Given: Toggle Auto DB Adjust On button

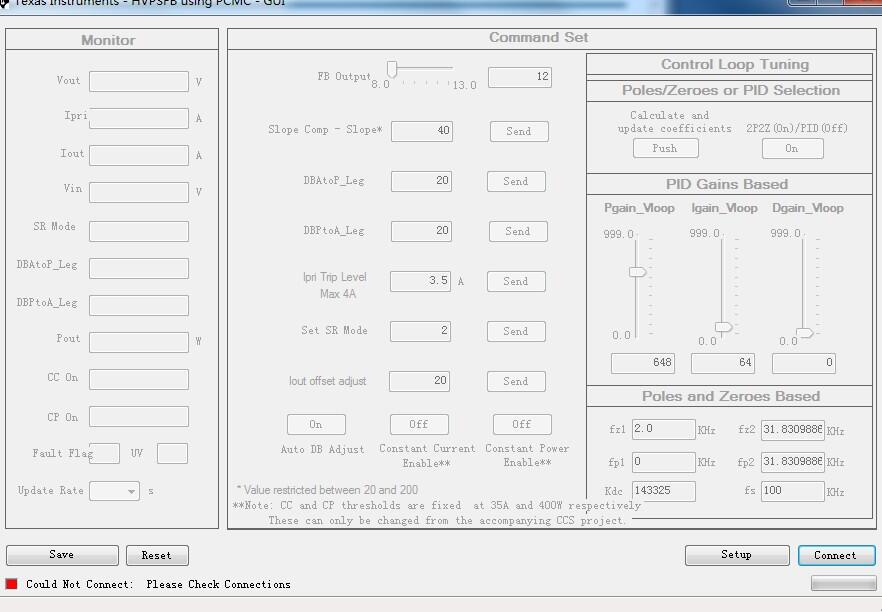Looking at the screenshot, I should [x=316, y=425].
